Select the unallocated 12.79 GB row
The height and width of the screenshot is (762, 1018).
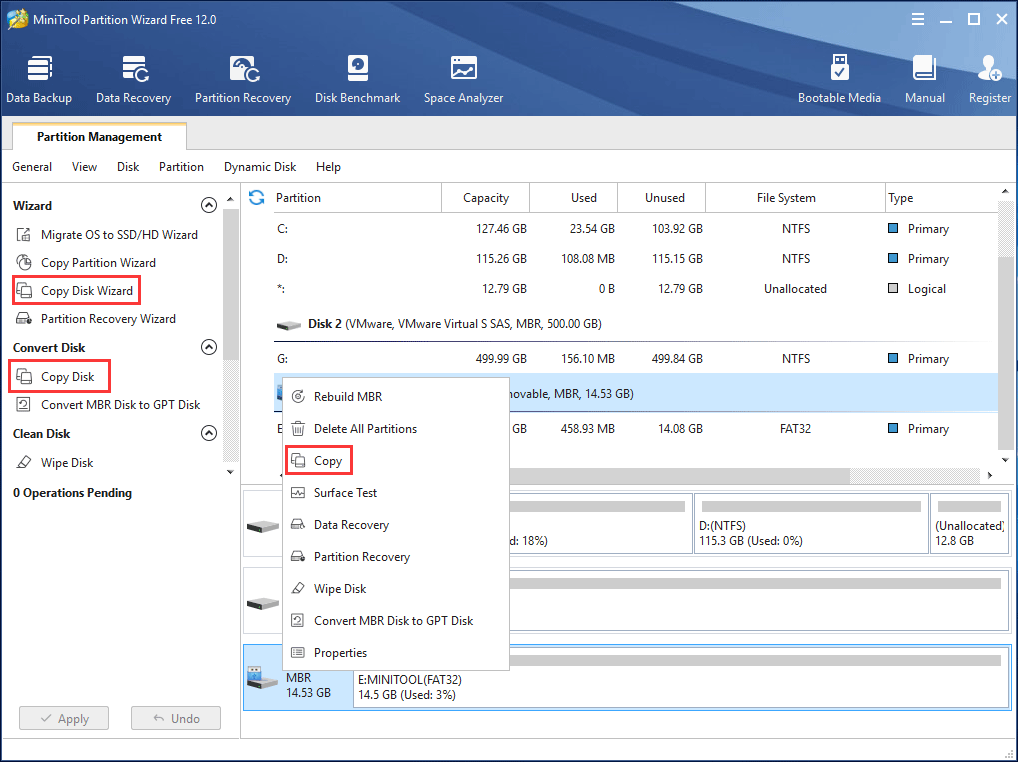(635, 288)
